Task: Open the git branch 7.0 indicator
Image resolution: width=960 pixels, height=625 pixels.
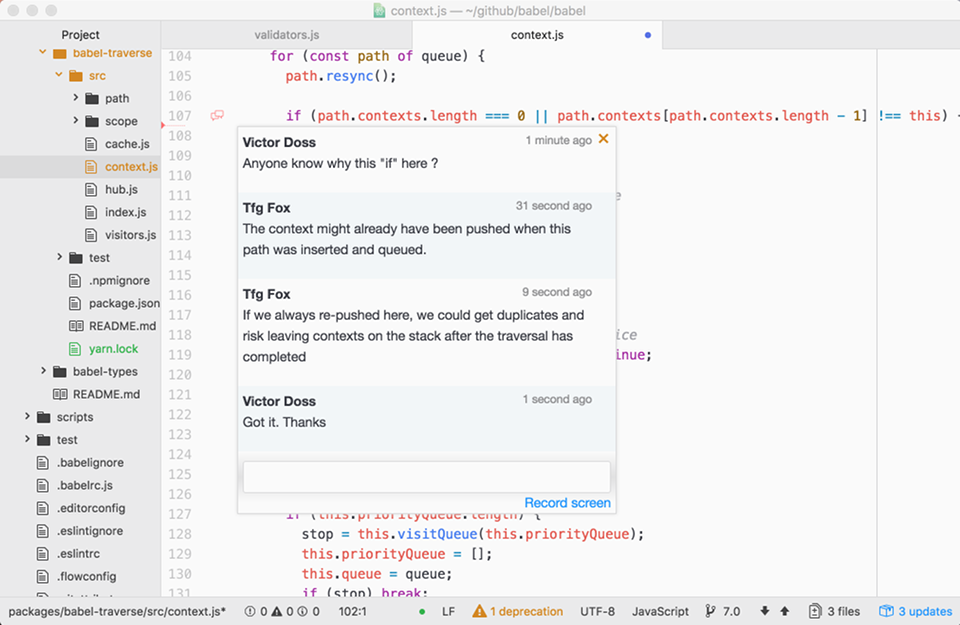Action: pos(722,610)
